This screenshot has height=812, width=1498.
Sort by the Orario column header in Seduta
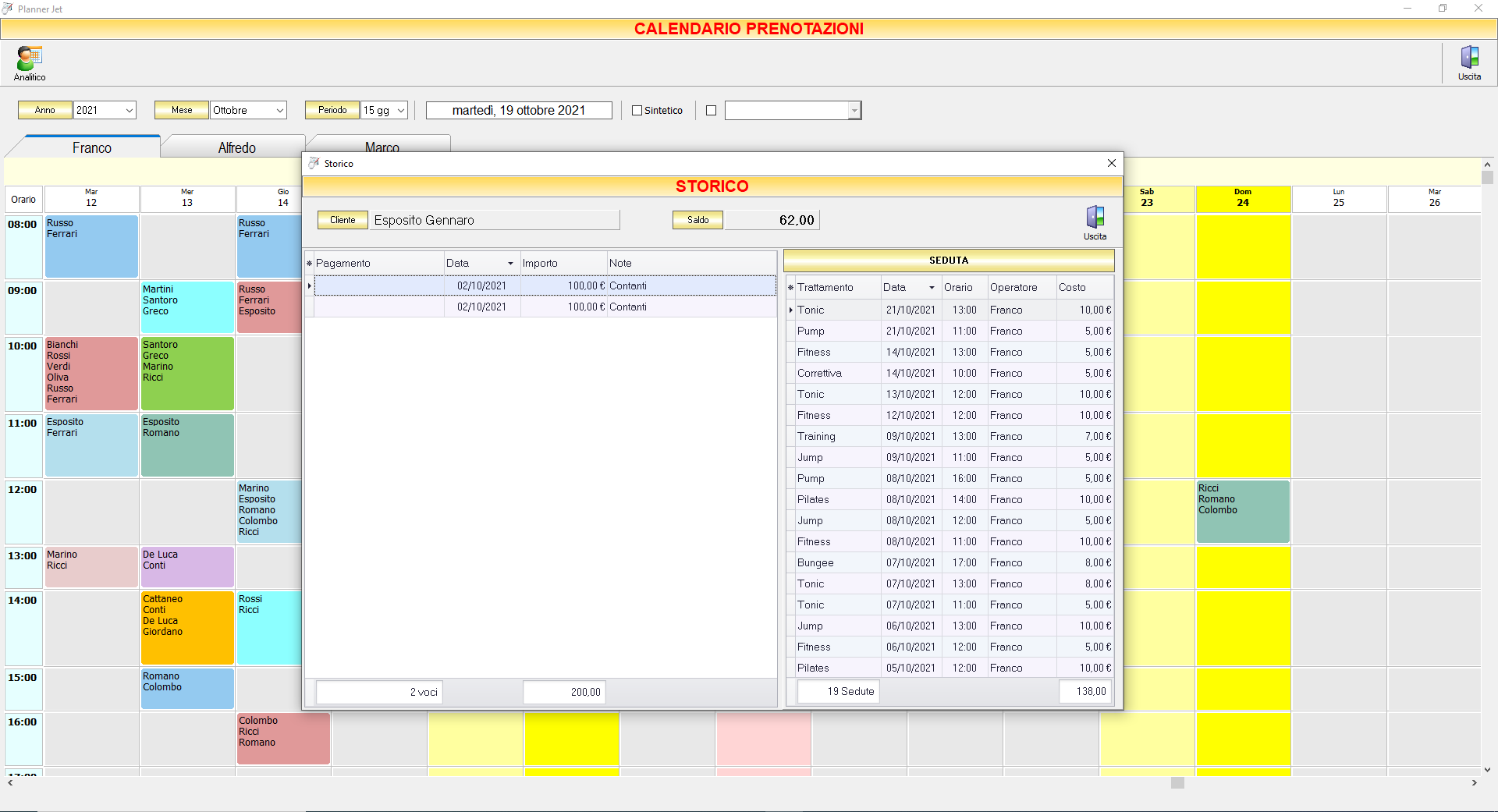pyautogui.click(x=964, y=288)
